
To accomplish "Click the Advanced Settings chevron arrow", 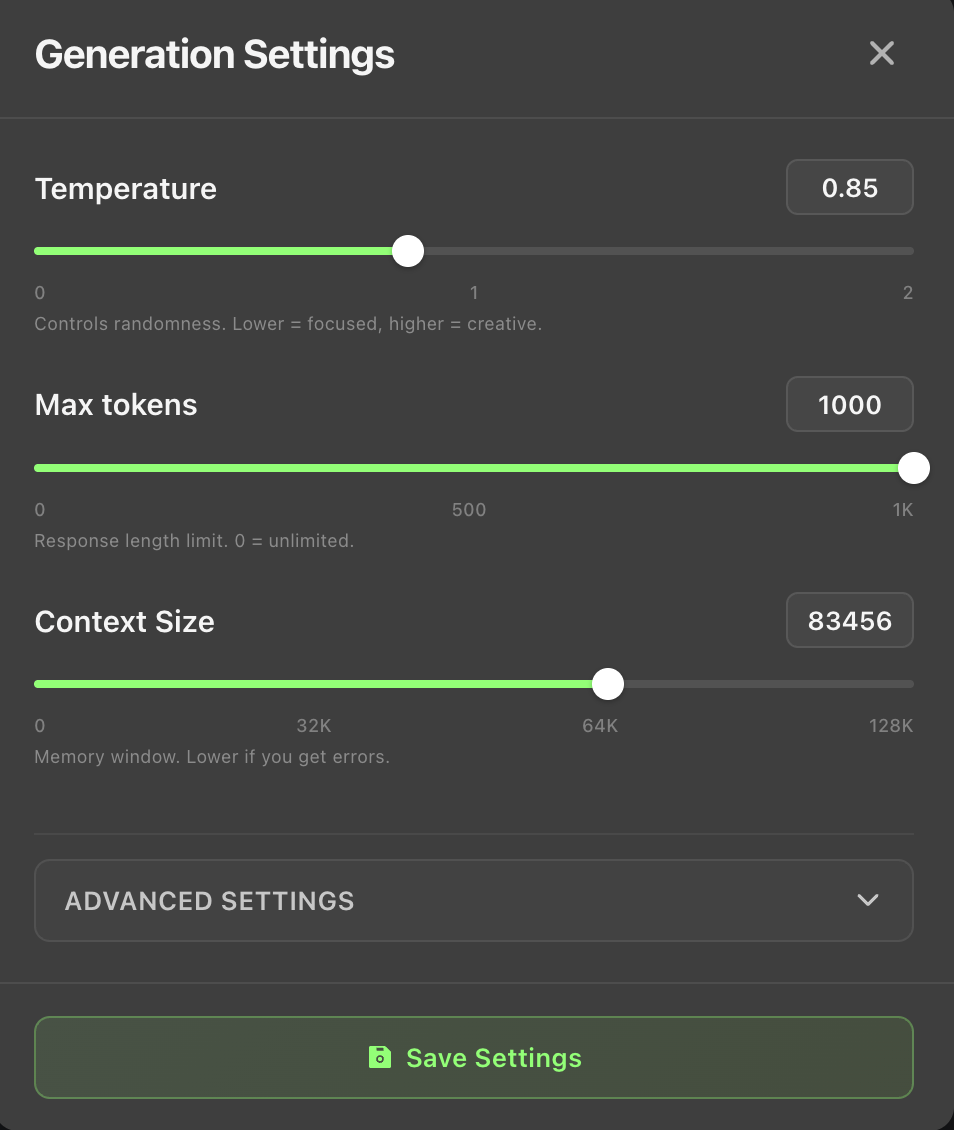I will pyautogui.click(x=868, y=900).
